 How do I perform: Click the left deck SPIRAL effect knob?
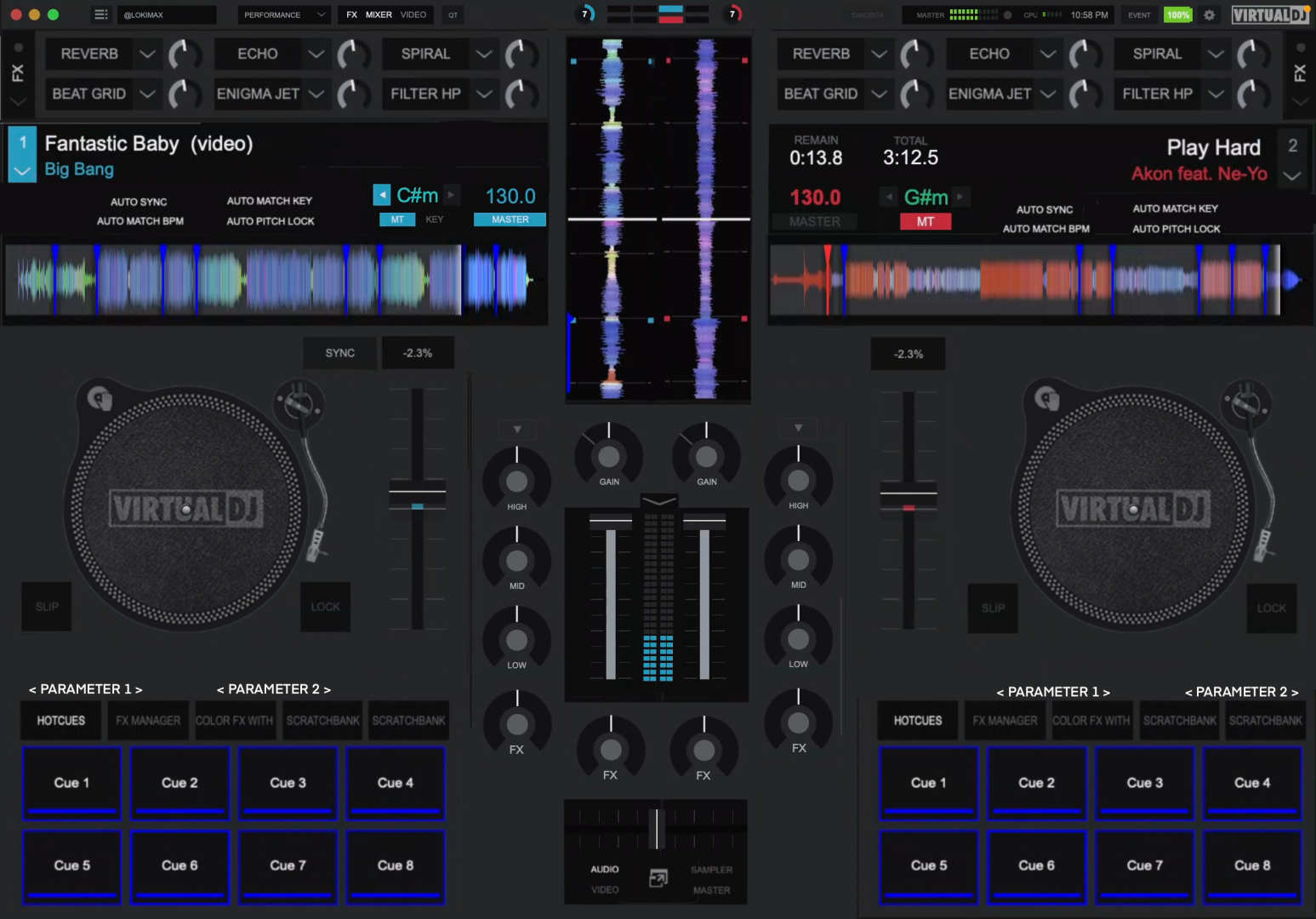pyautogui.click(x=521, y=54)
